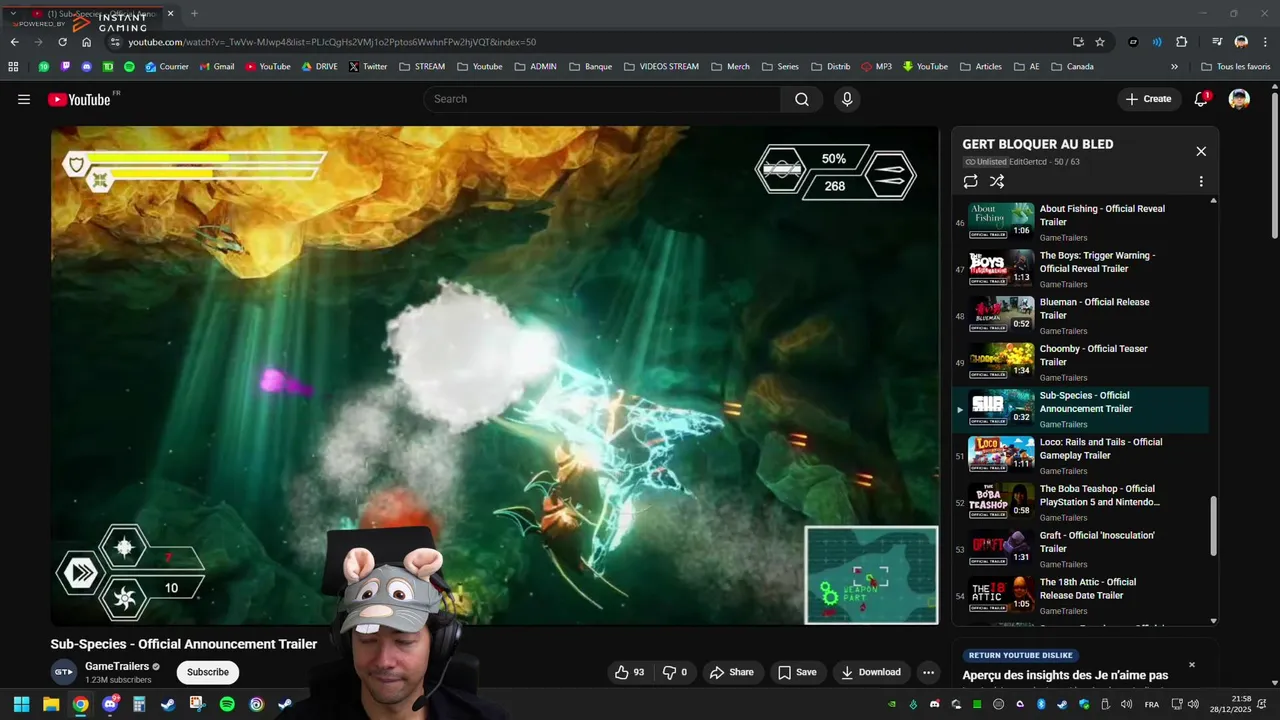
Task: Click the GameTrailers channel avatar
Action: (x=63, y=672)
